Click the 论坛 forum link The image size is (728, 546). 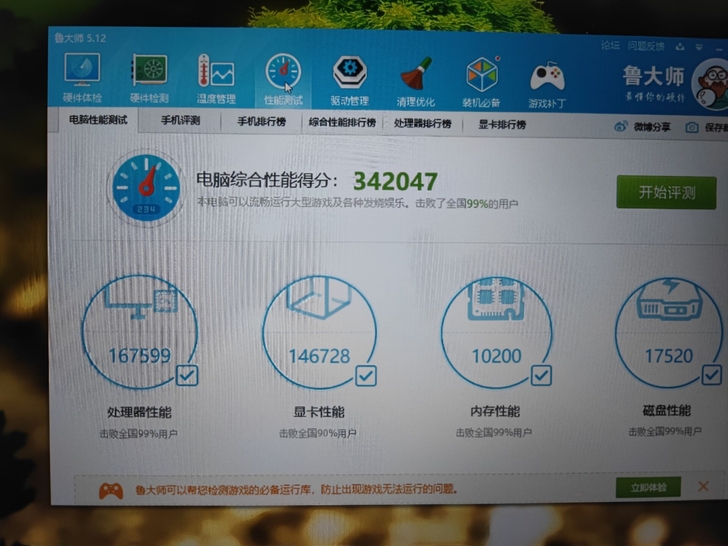(610, 45)
